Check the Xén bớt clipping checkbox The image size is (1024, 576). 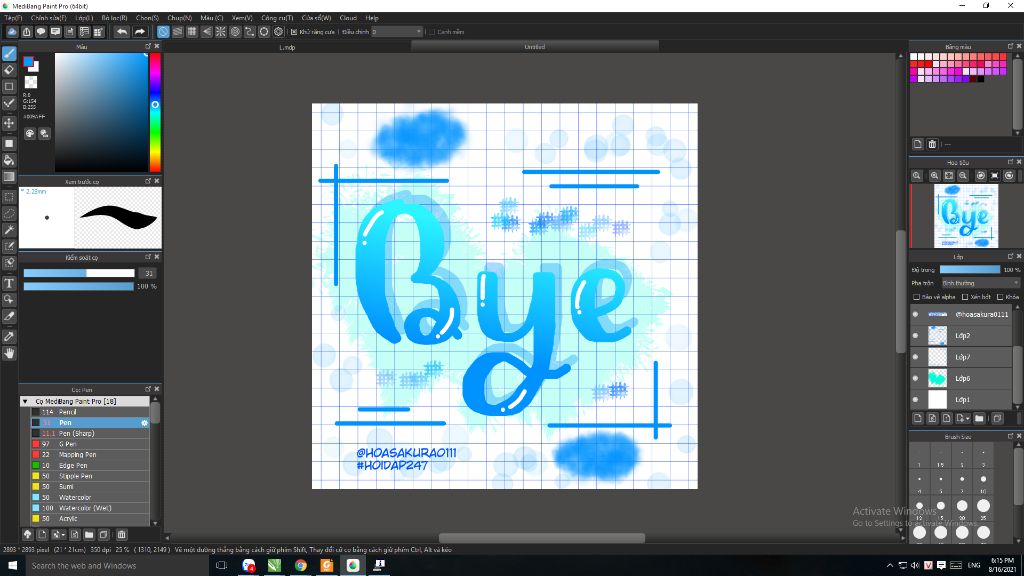(x=965, y=297)
